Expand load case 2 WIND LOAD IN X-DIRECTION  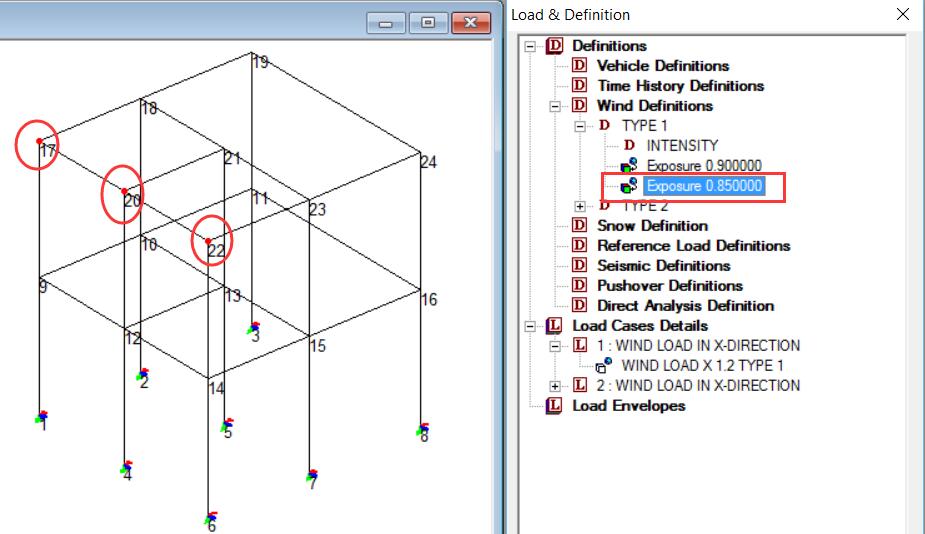[556, 386]
